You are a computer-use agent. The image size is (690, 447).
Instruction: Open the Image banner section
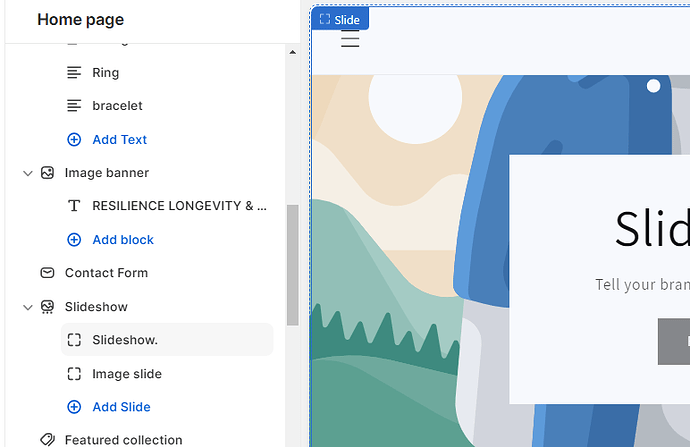click(106, 173)
